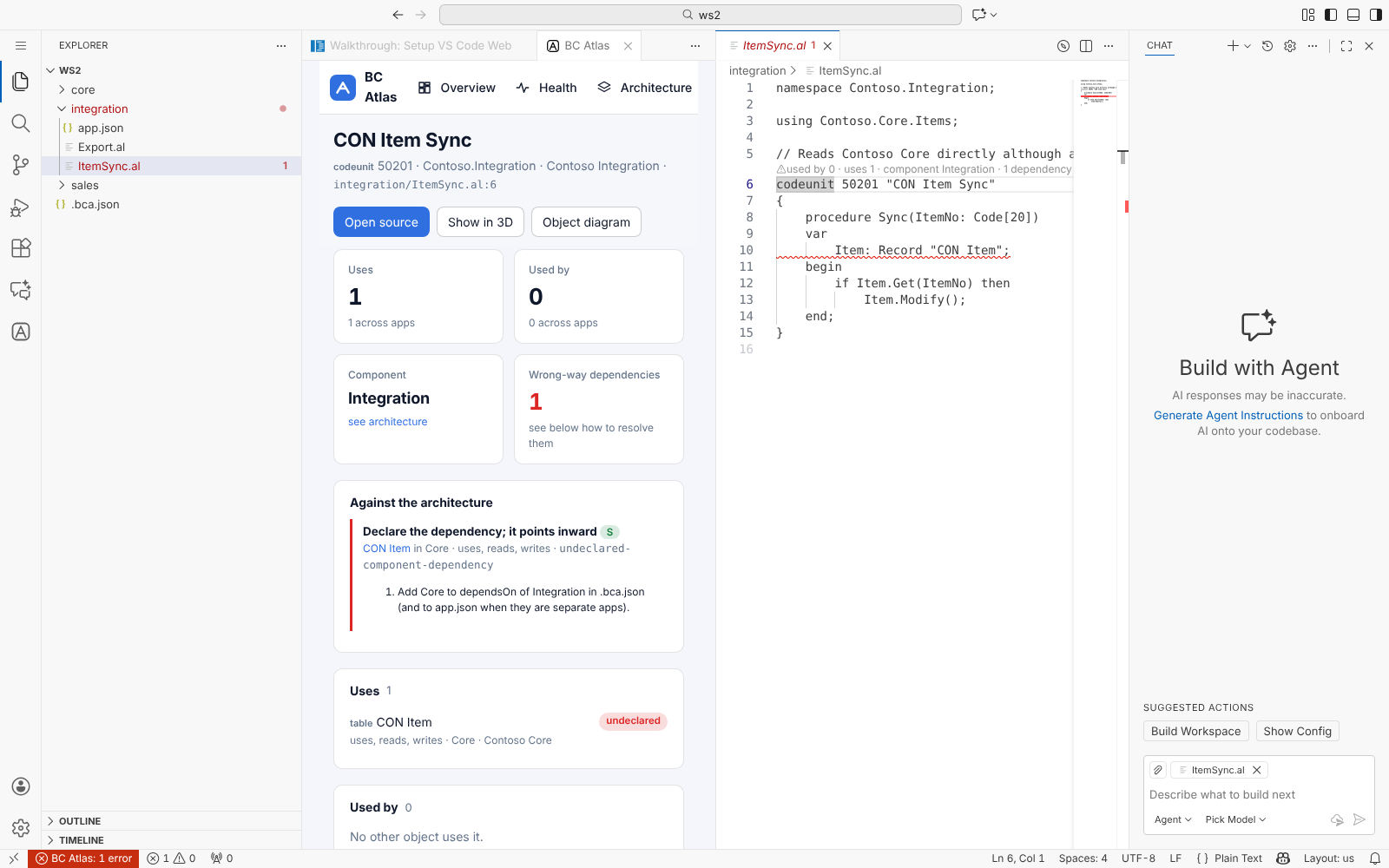Click Generate Agent Instructions link
1389x868 pixels.
coord(1228,416)
